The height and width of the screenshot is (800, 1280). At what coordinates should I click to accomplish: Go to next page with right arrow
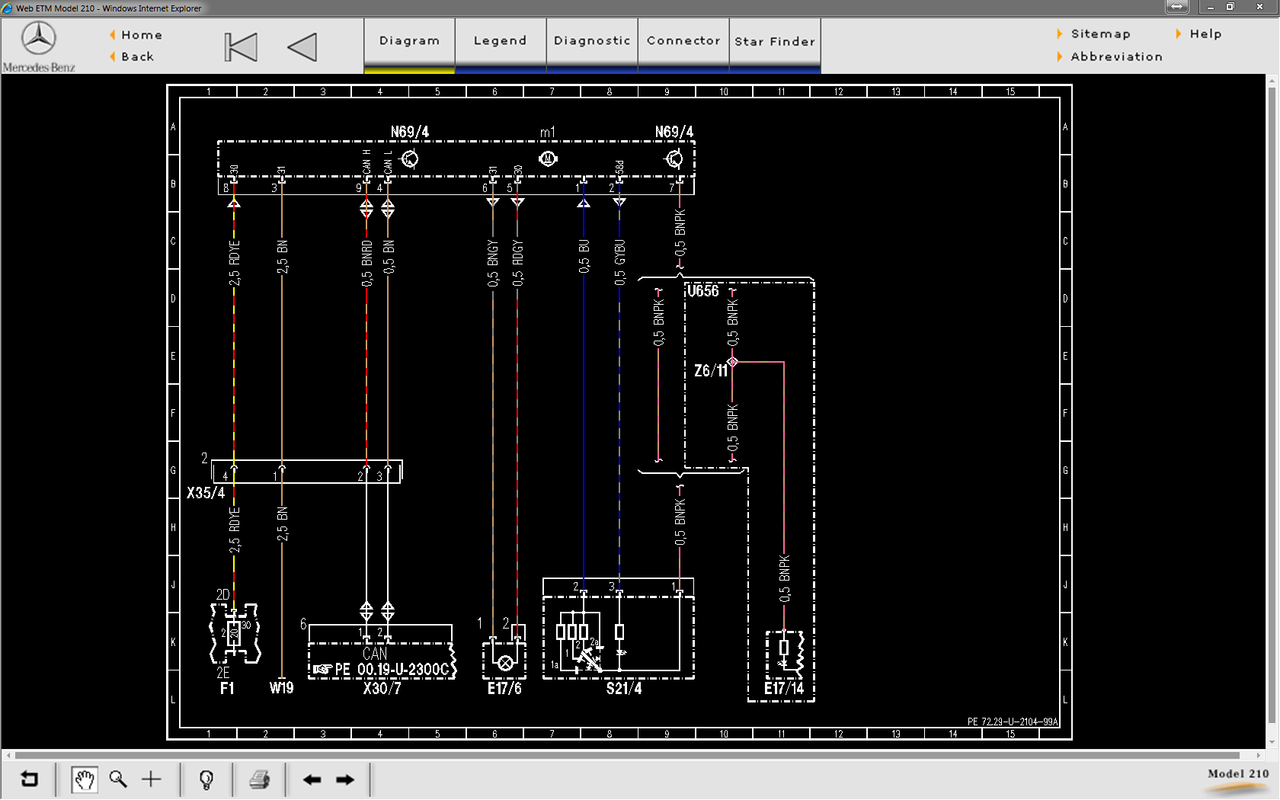pos(345,780)
